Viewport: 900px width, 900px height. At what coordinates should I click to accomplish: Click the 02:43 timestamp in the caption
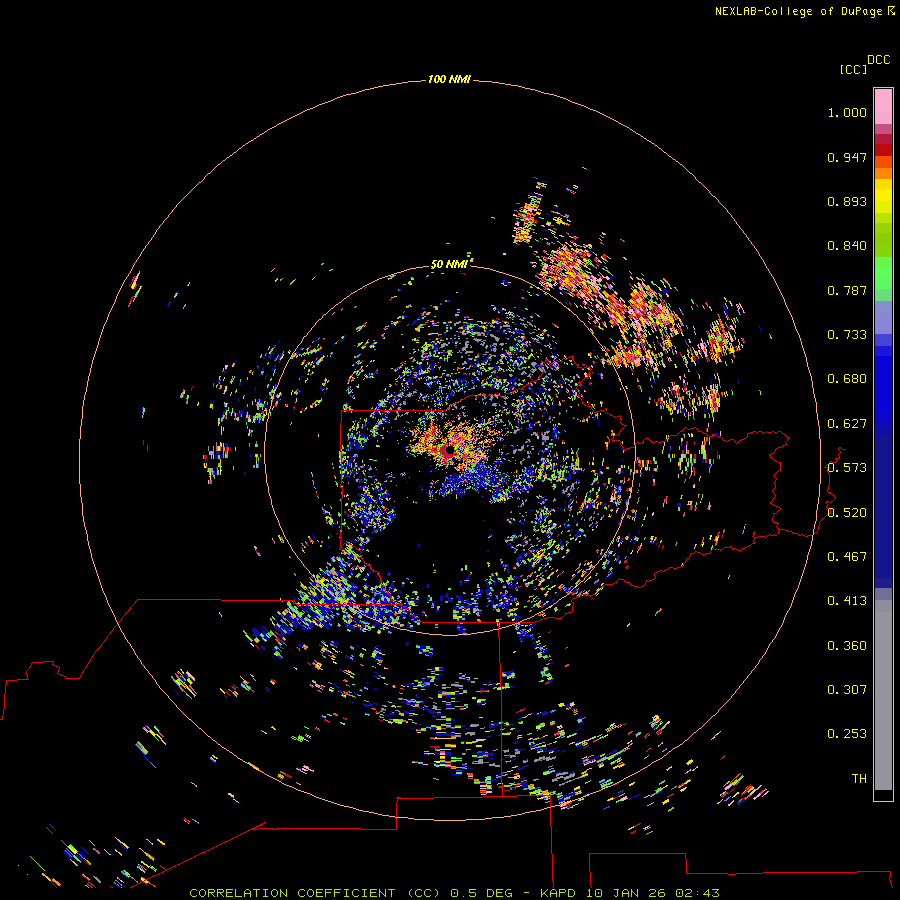pyautogui.click(x=697, y=893)
